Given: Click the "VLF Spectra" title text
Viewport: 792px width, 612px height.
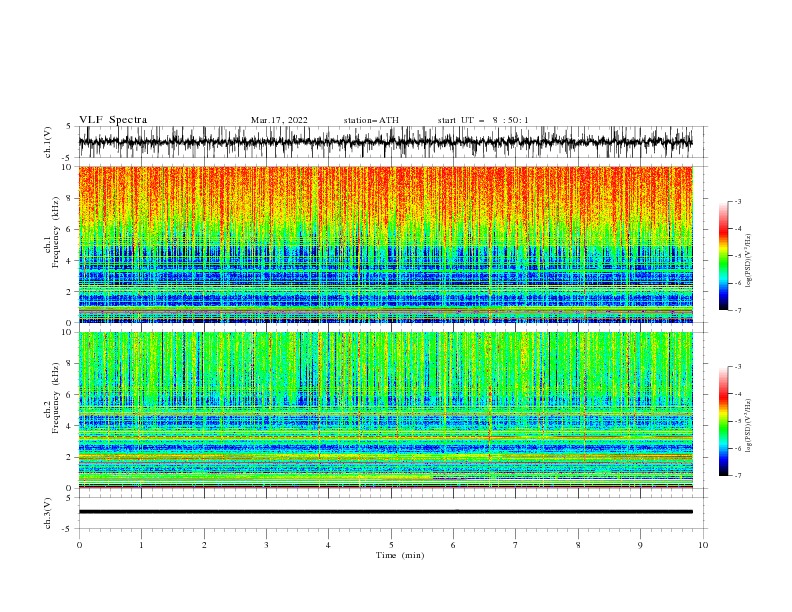Looking at the screenshot, I should 113,120.
